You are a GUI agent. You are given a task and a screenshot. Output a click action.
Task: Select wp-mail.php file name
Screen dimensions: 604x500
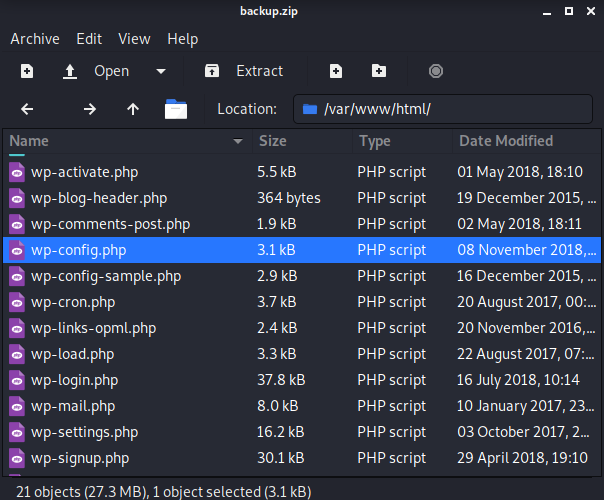click(x=73, y=406)
